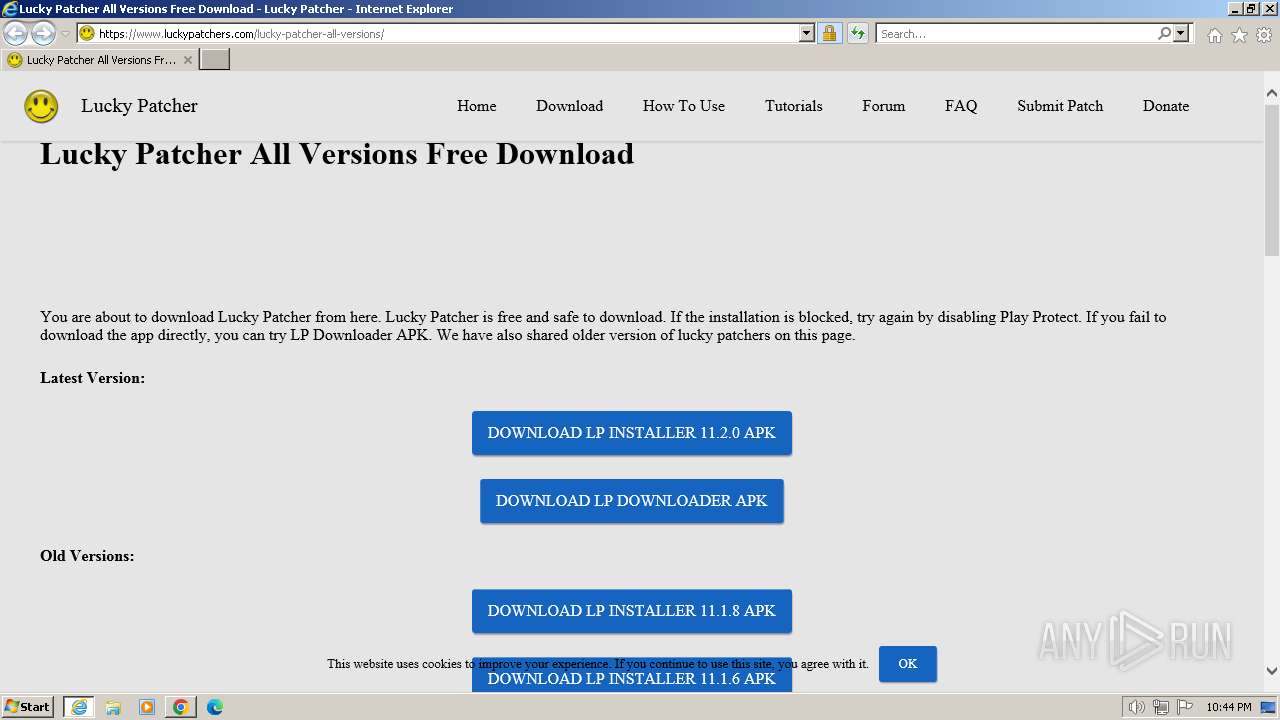1280x720 pixels.
Task: Click the page scrollbar up arrow
Action: [1272, 93]
